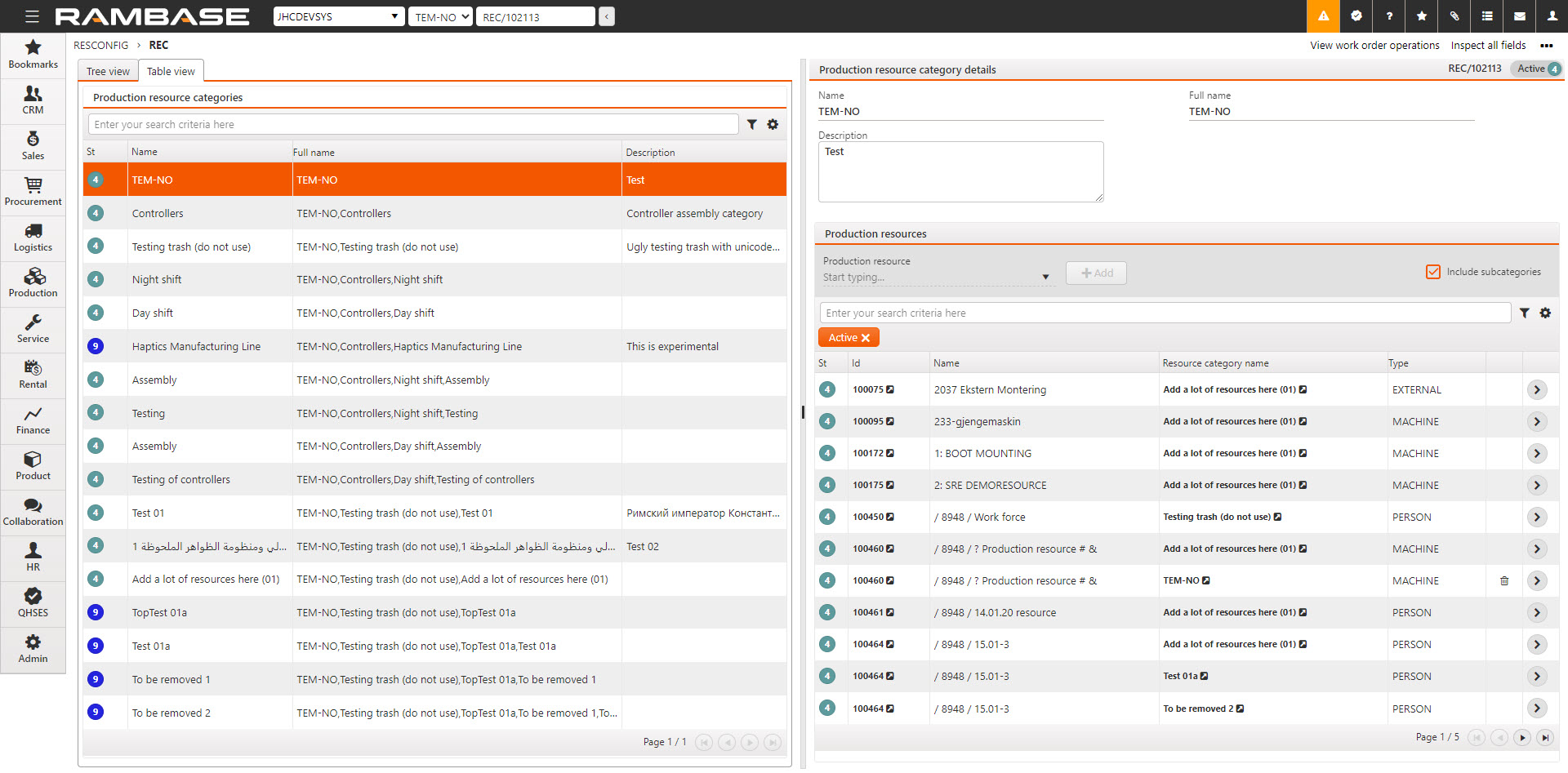Click View work order operations link
Screen dimensions: 1568x773
(x=1374, y=46)
